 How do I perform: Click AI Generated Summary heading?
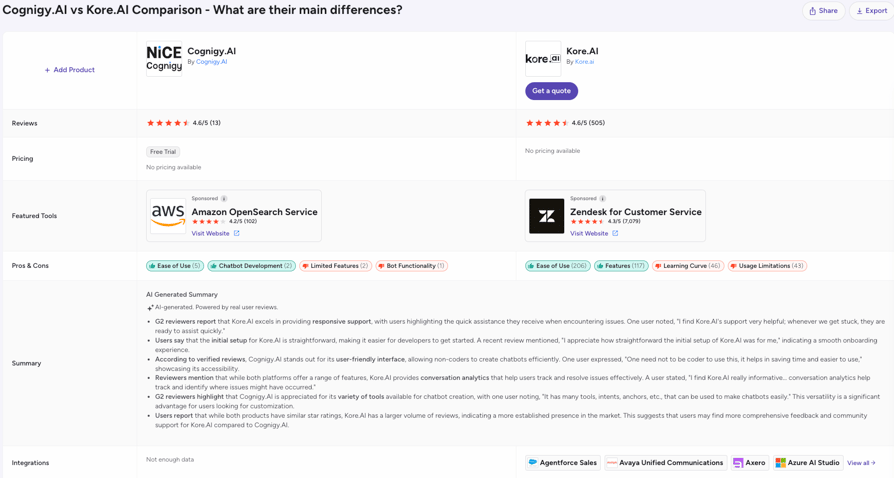[x=182, y=294]
